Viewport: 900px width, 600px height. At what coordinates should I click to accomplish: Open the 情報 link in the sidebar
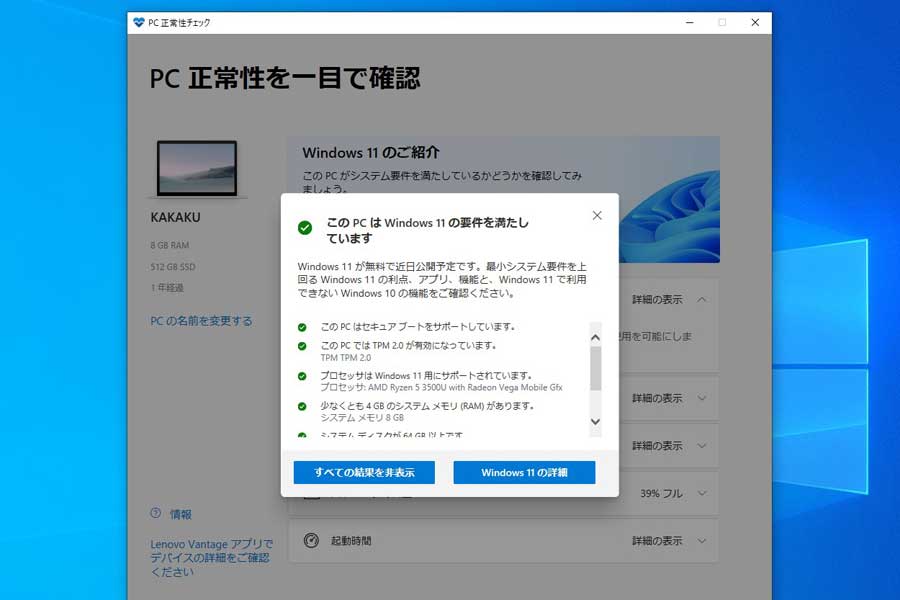(181, 514)
